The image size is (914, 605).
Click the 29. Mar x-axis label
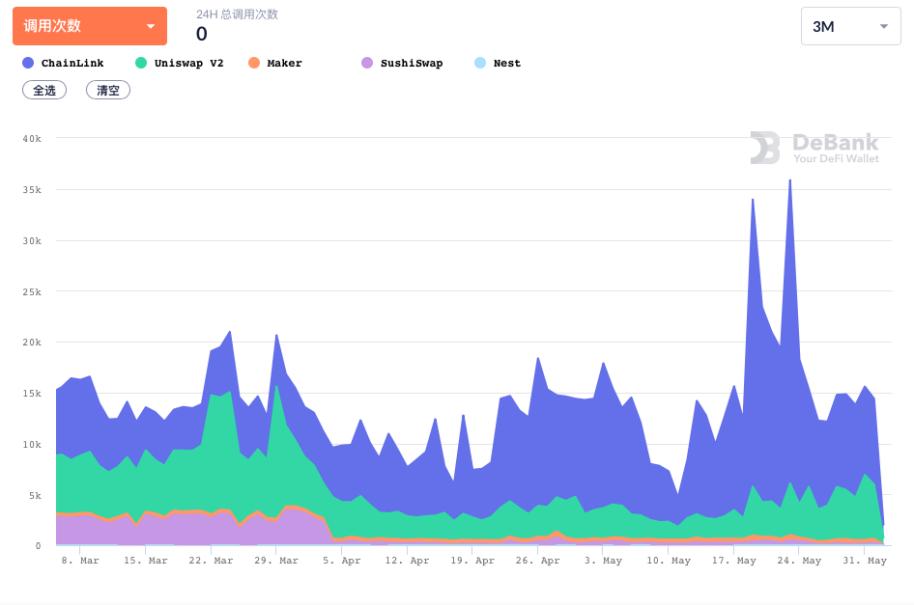click(x=276, y=561)
